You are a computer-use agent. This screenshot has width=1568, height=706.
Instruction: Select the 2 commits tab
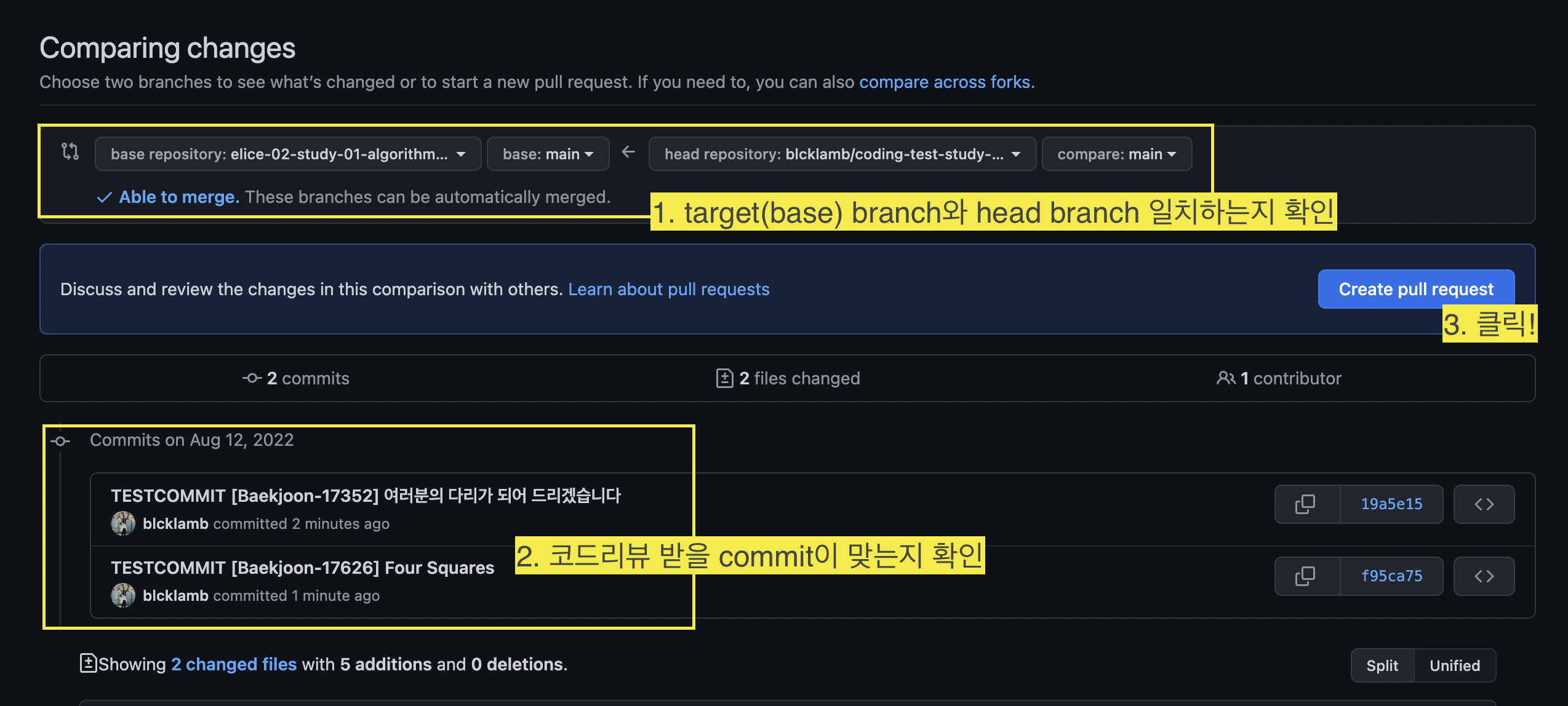click(x=297, y=378)
